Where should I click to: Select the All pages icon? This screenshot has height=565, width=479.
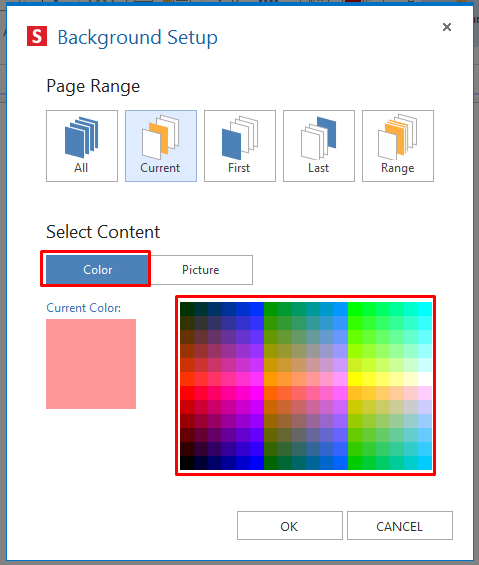pyautogui.click(x=82, y=146)
